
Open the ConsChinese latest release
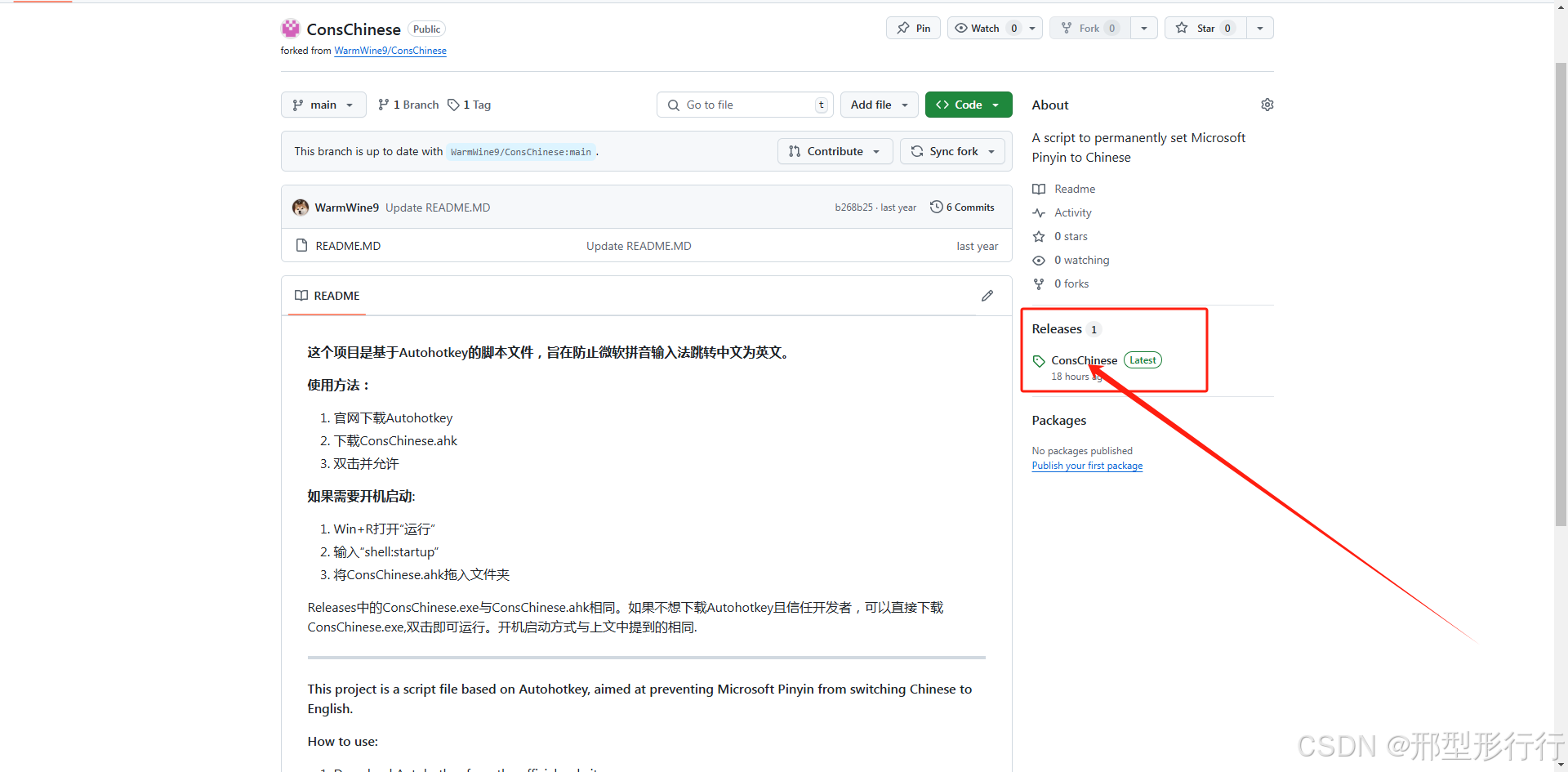point(1084,360)
